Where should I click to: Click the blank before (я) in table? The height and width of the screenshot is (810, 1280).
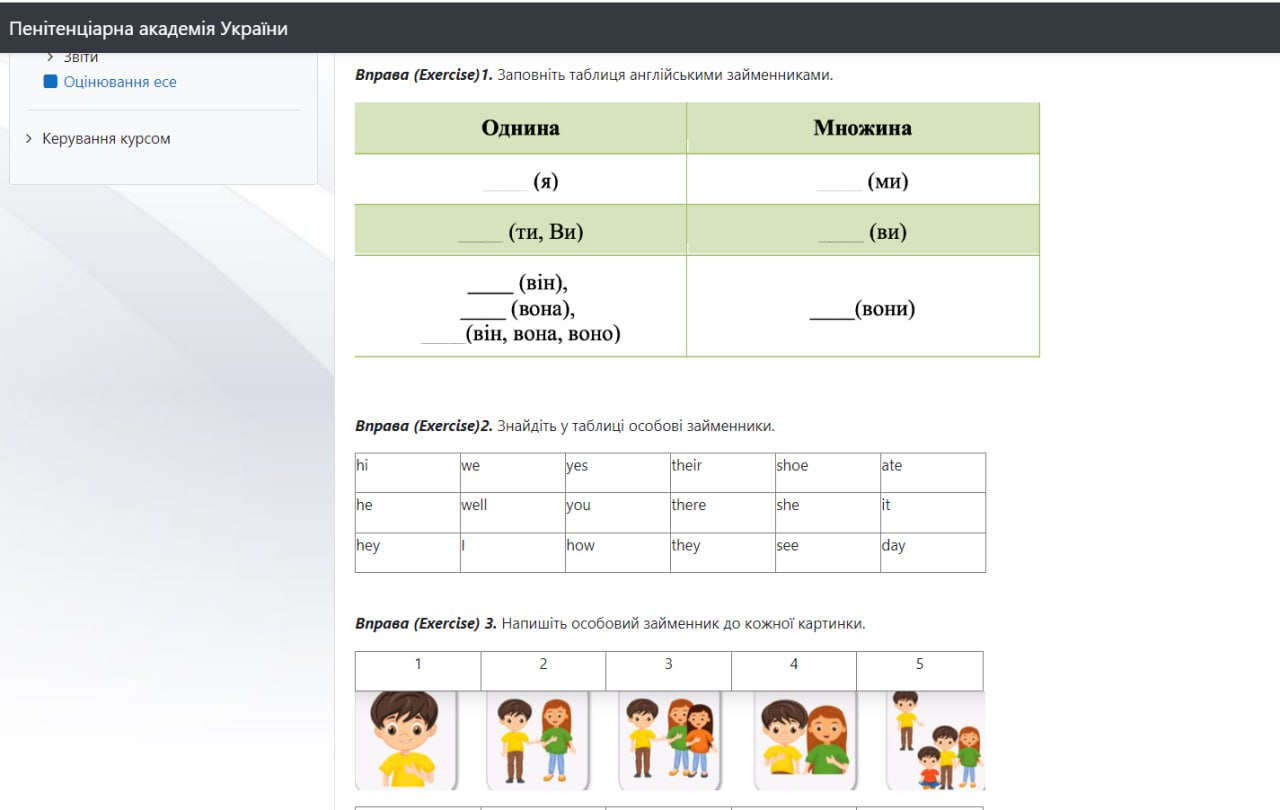(505, 182)
